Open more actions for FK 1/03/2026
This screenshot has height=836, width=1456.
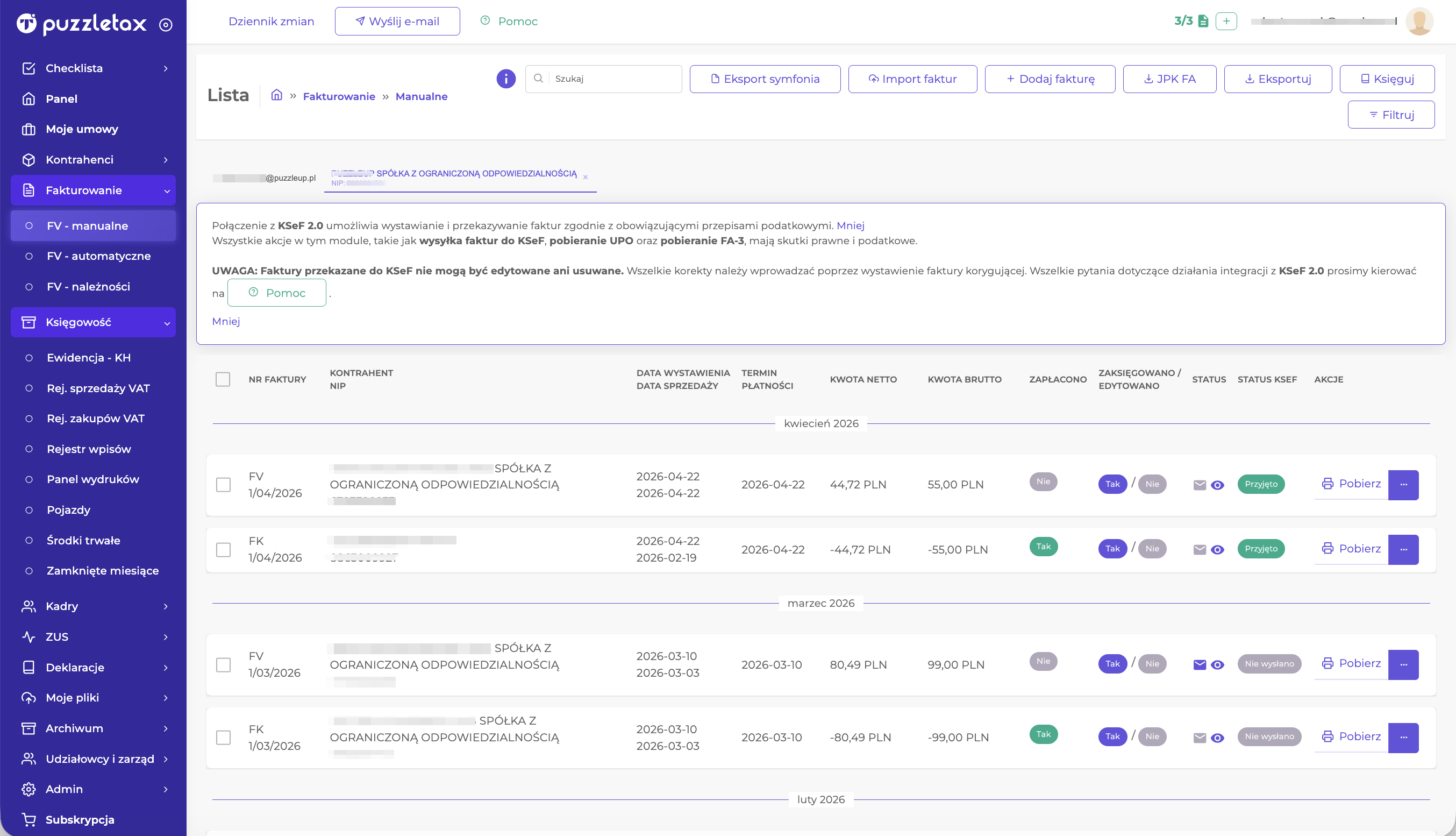click(x=1403, y=737)
